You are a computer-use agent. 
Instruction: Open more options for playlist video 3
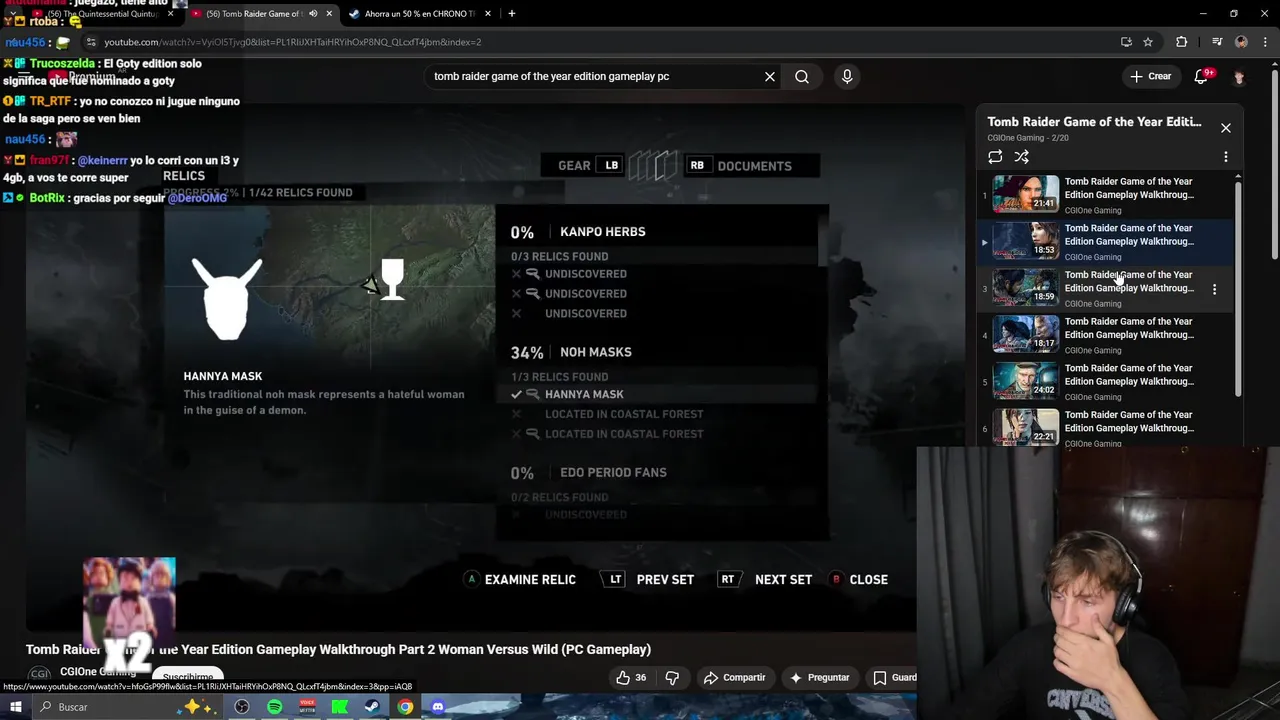coord(1214,289)
